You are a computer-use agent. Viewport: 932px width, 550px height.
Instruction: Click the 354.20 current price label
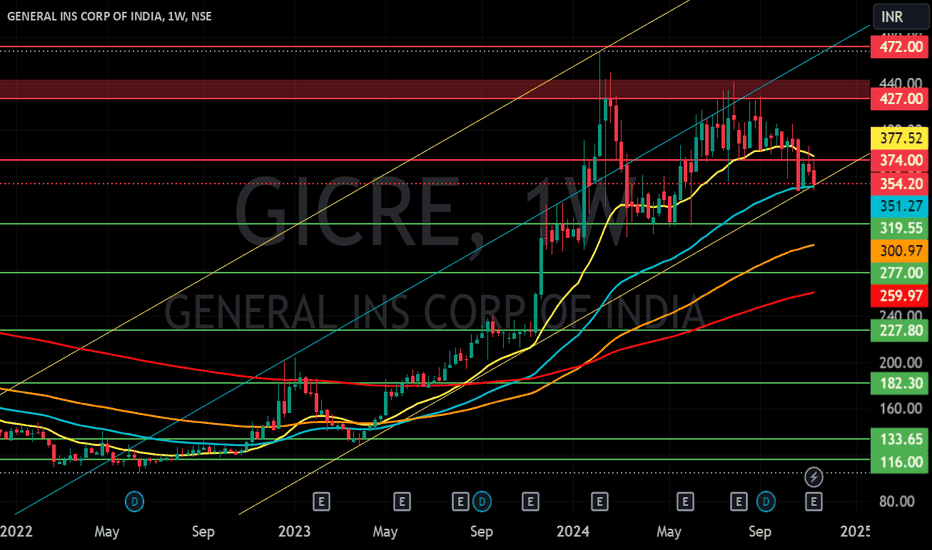point(899,184)
